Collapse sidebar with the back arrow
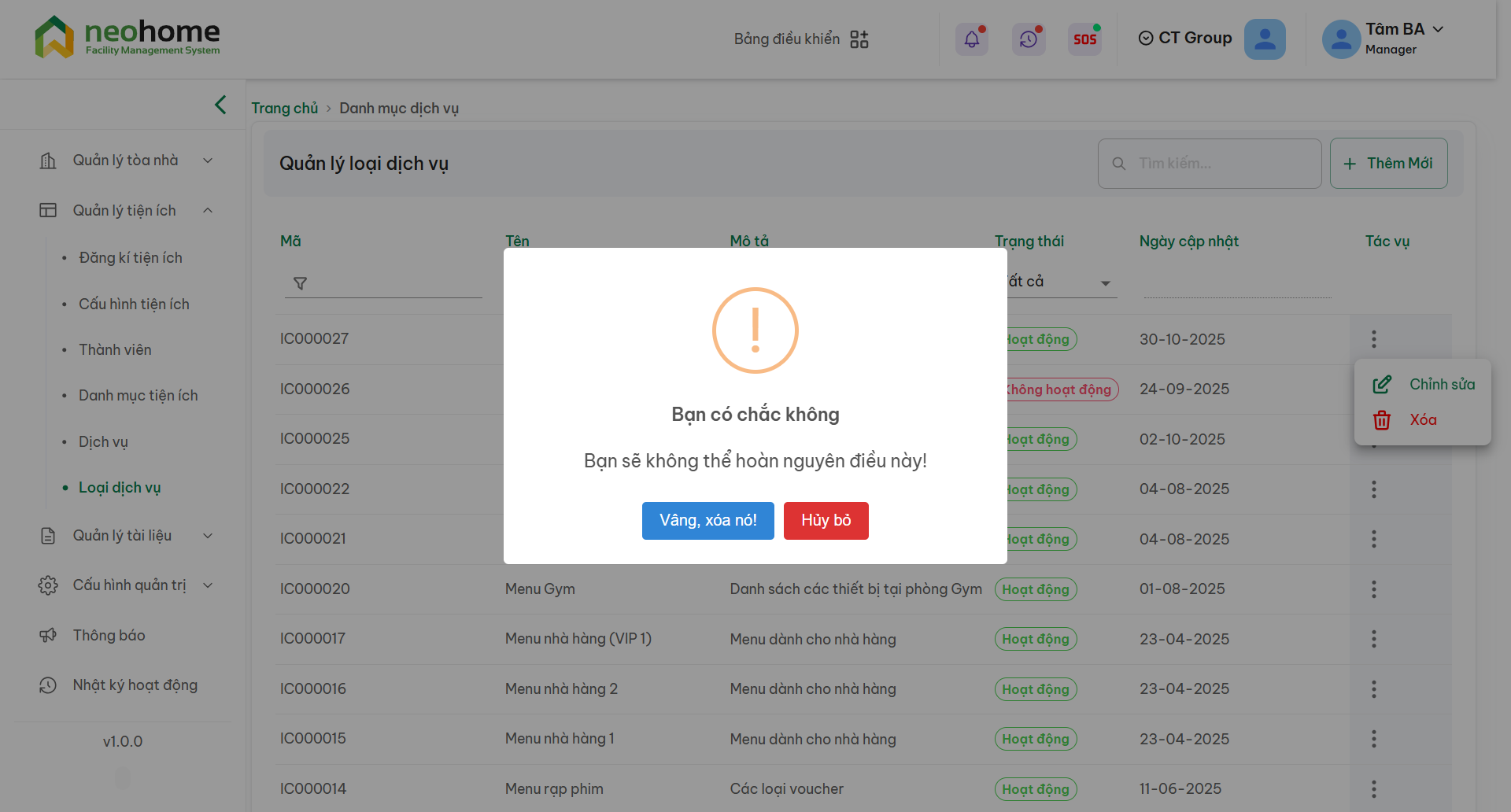This screenshot has width=1511, height=812. pos(220,105)
